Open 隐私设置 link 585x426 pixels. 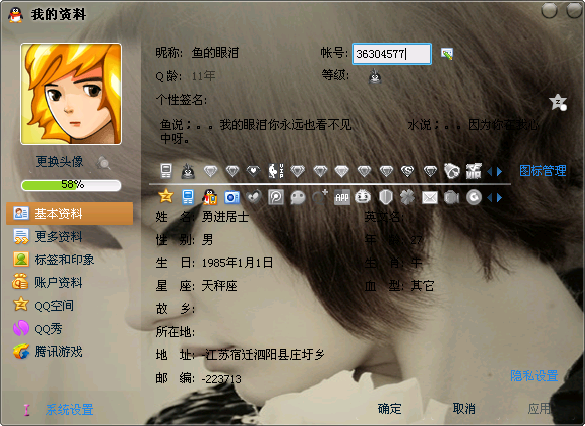[x=534, y=375]
